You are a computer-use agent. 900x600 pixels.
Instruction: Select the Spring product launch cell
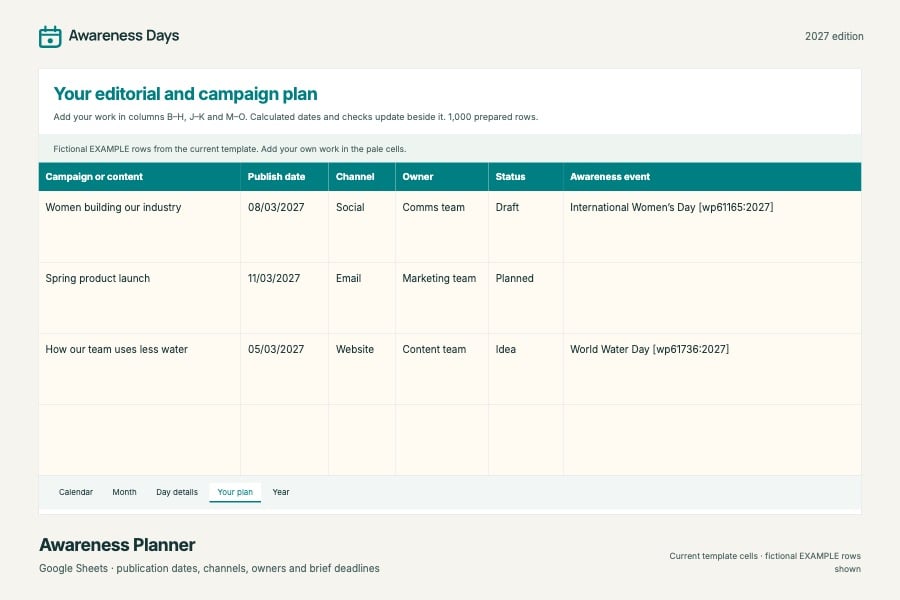tap(139, 298)
